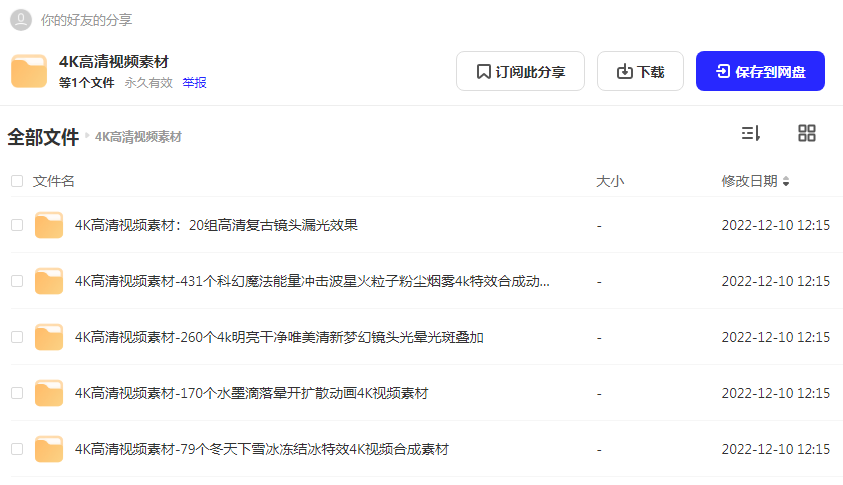This screenshot has height=485, width=843.
Task: Click the share title 4K高清视频素材
Action: click(113, 62)
